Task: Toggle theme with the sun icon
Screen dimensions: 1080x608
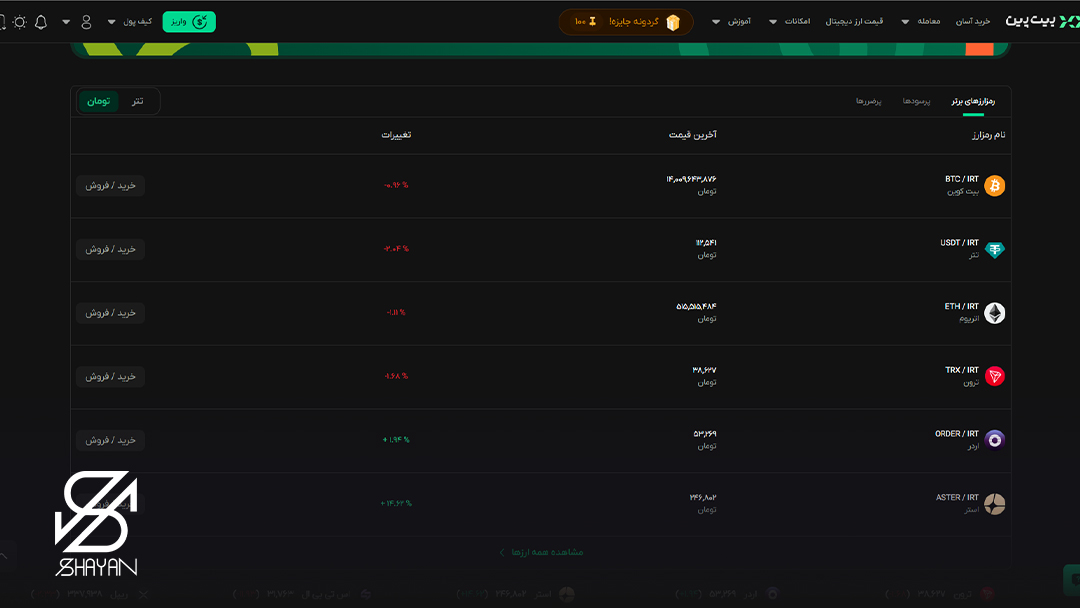Action: tap(18, 20)
